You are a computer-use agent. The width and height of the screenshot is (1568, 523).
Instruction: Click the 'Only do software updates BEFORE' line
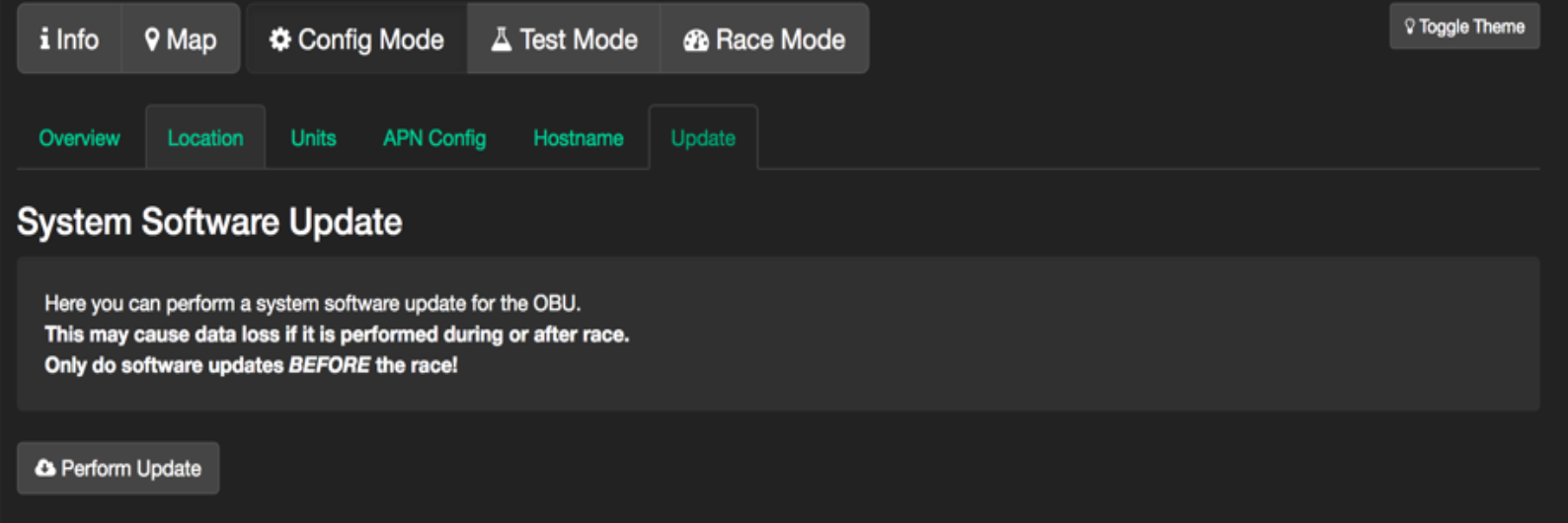(251, 365)
